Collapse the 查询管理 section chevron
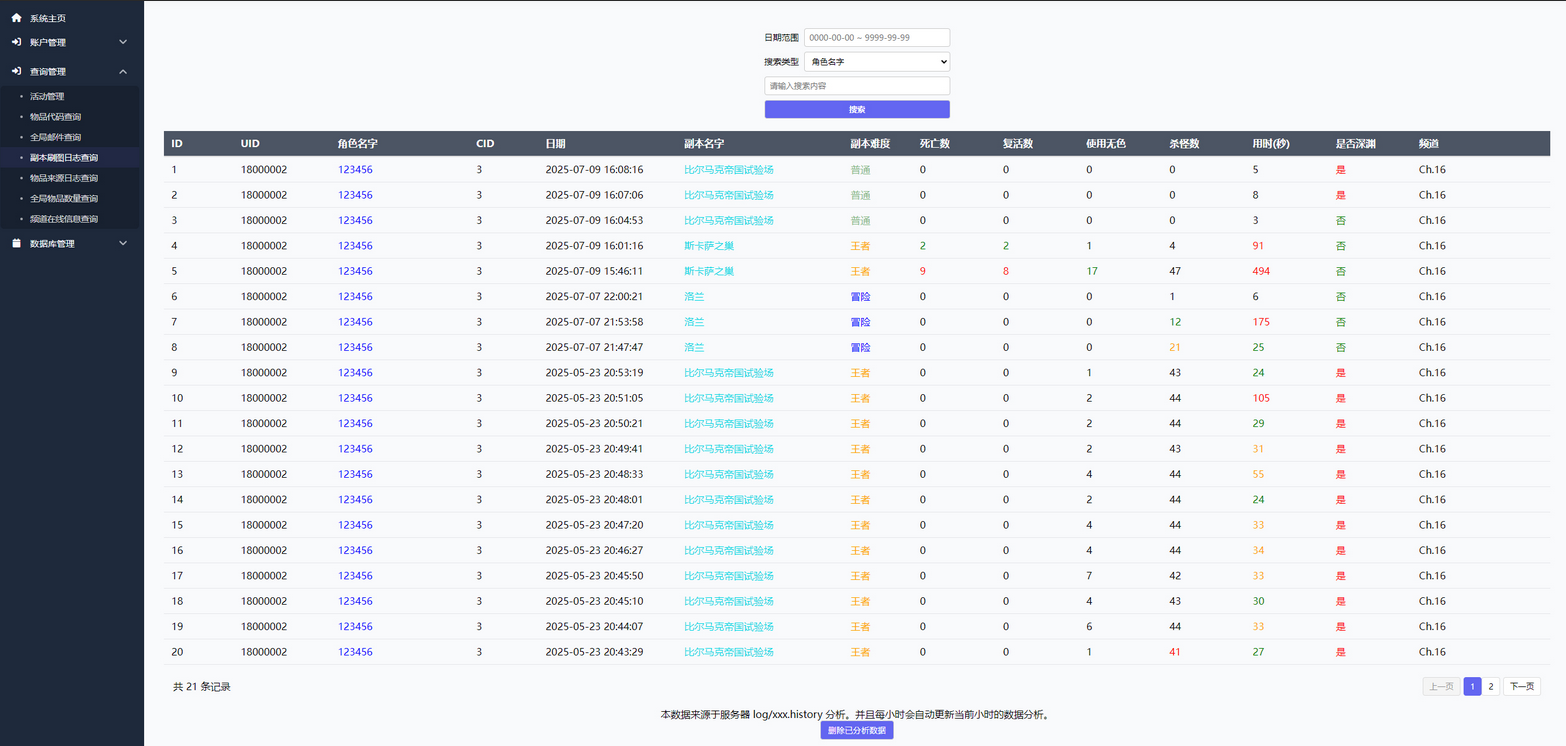1566x746 pixels. (x=123, y=71)
